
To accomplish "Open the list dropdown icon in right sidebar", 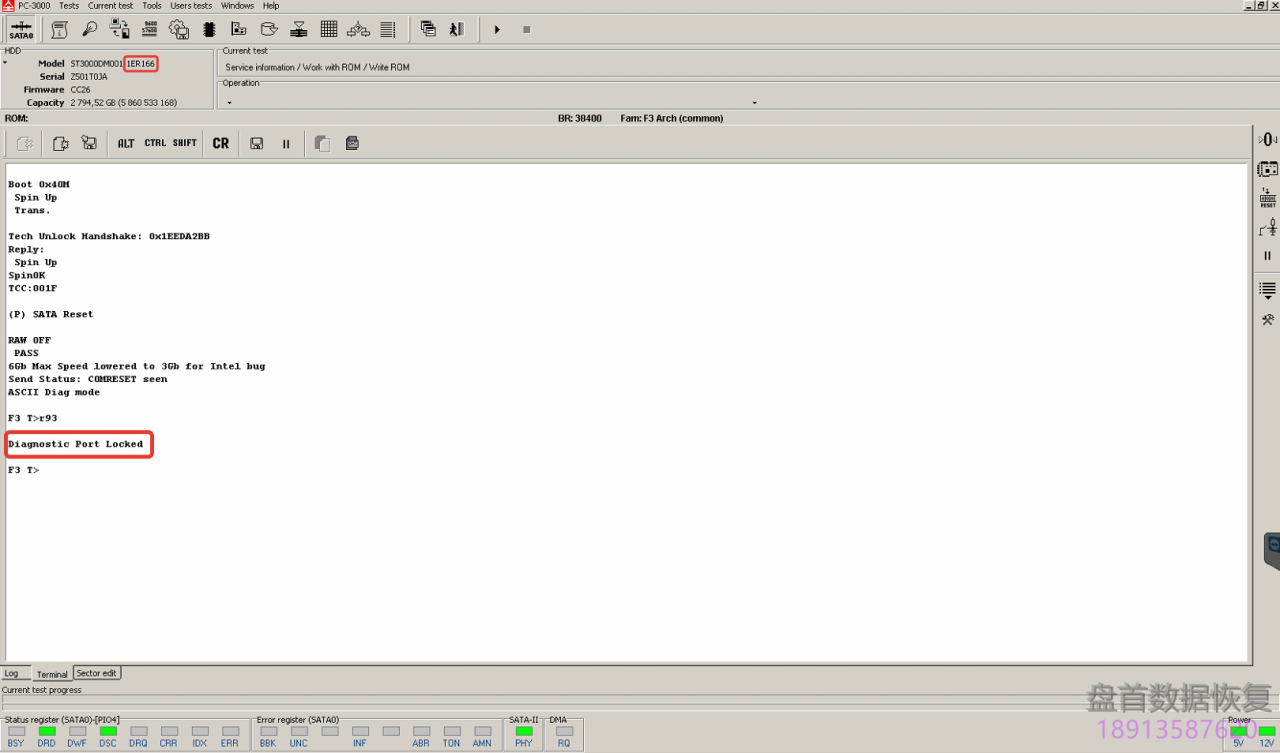I will point(1267,290).
